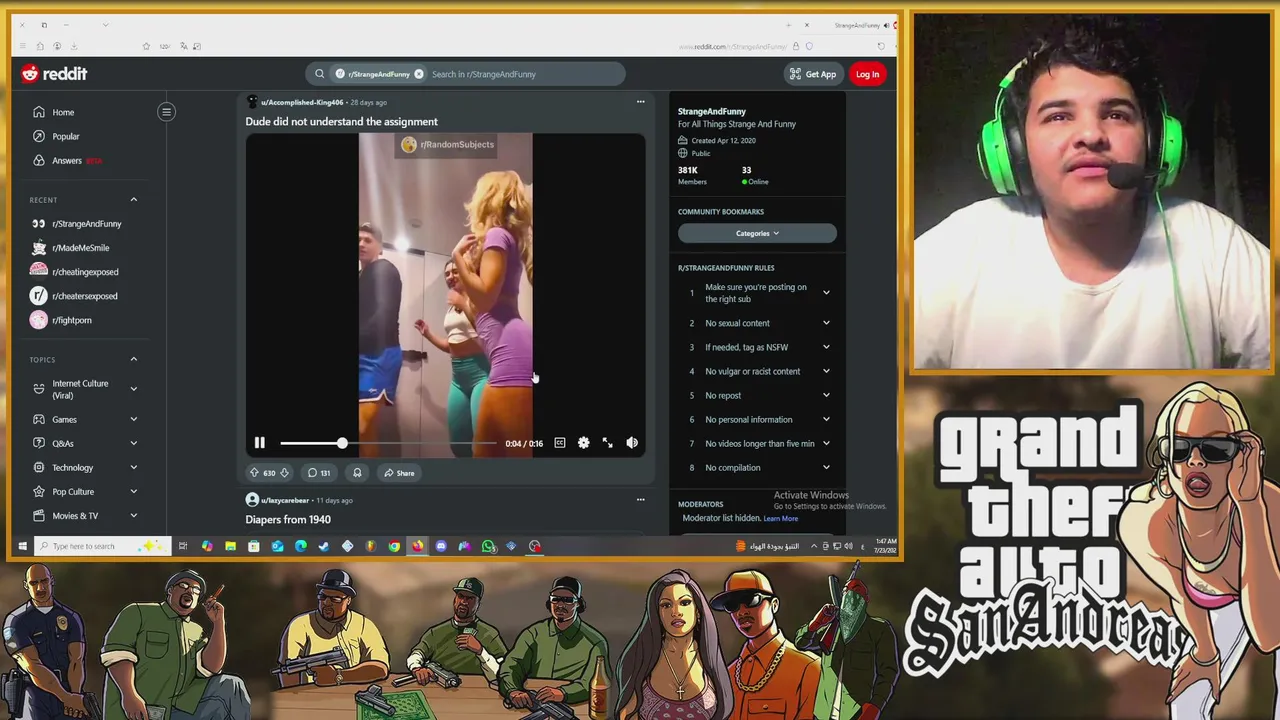Screen dimensions: 1280x720
Task: Reload the page in the browser
Action: coord(880,46)
